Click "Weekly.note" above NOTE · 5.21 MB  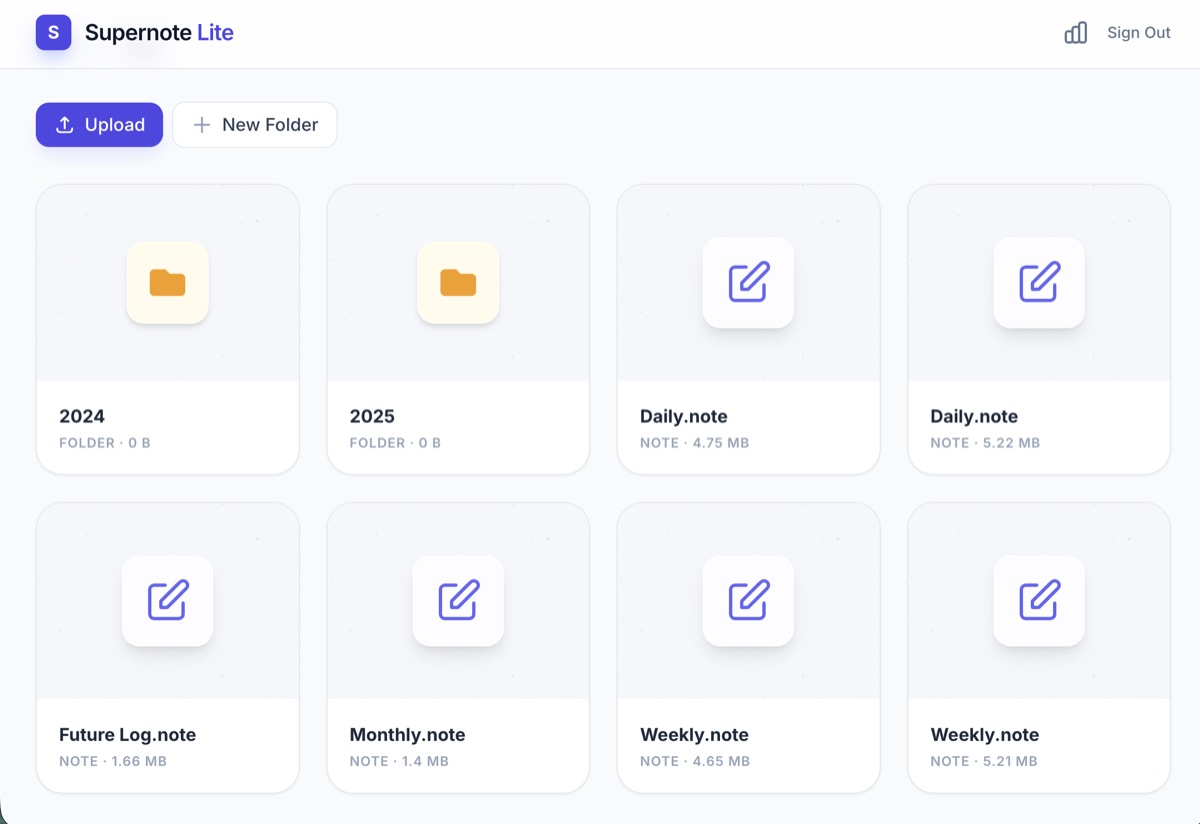point(985,735)
